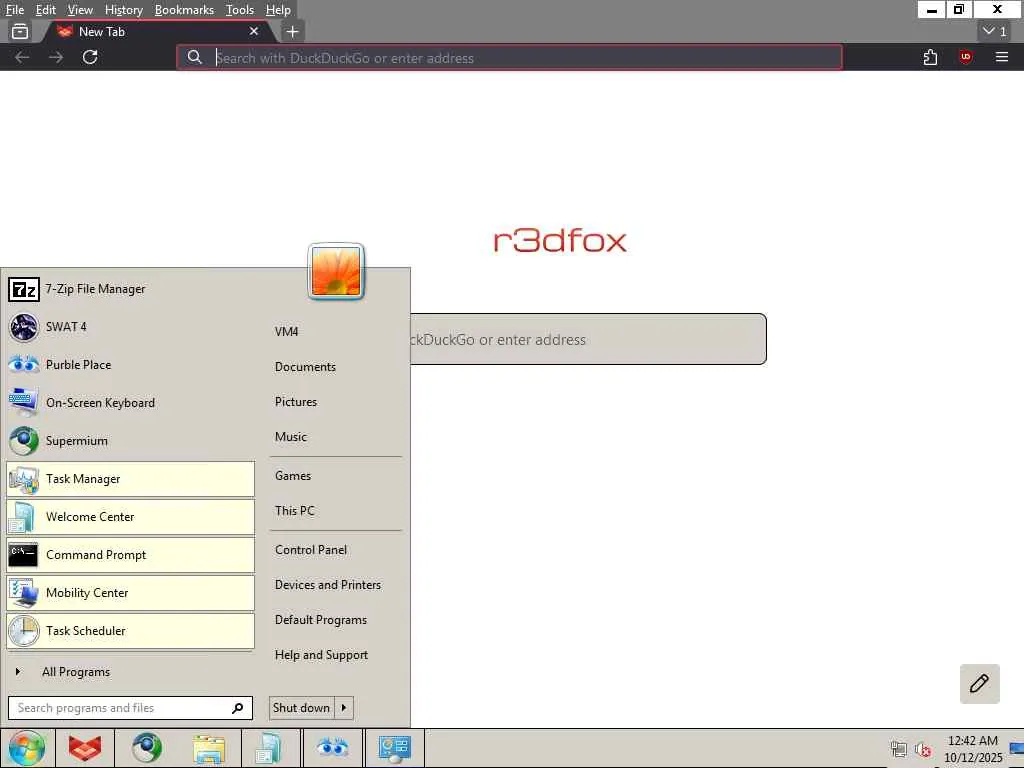Open Mobility Center from Start menu

[x=130, y=592]
